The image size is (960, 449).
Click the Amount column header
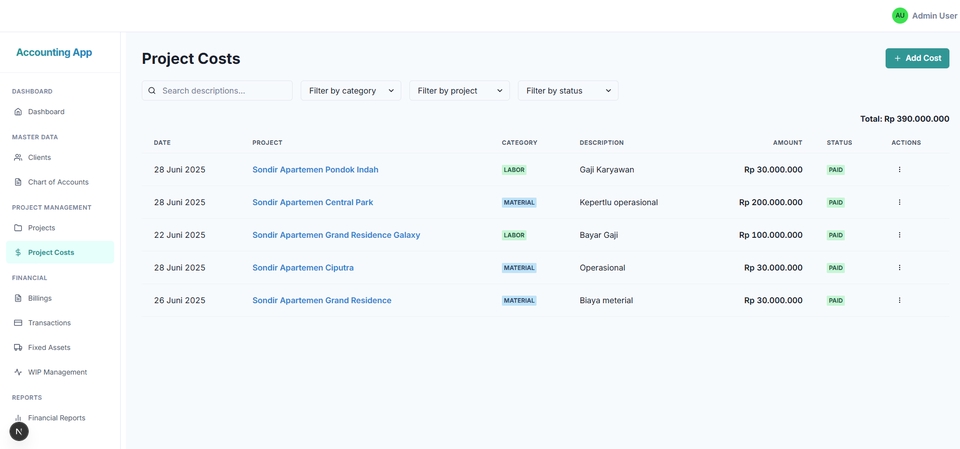(787, 143)
